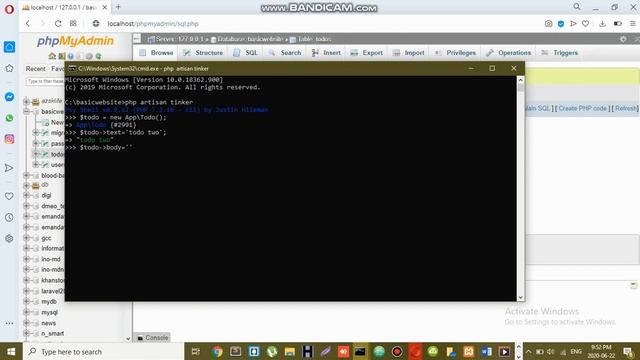
Task: Open bookmarks star icon in Opera sidebar
Action: [9, 69]
